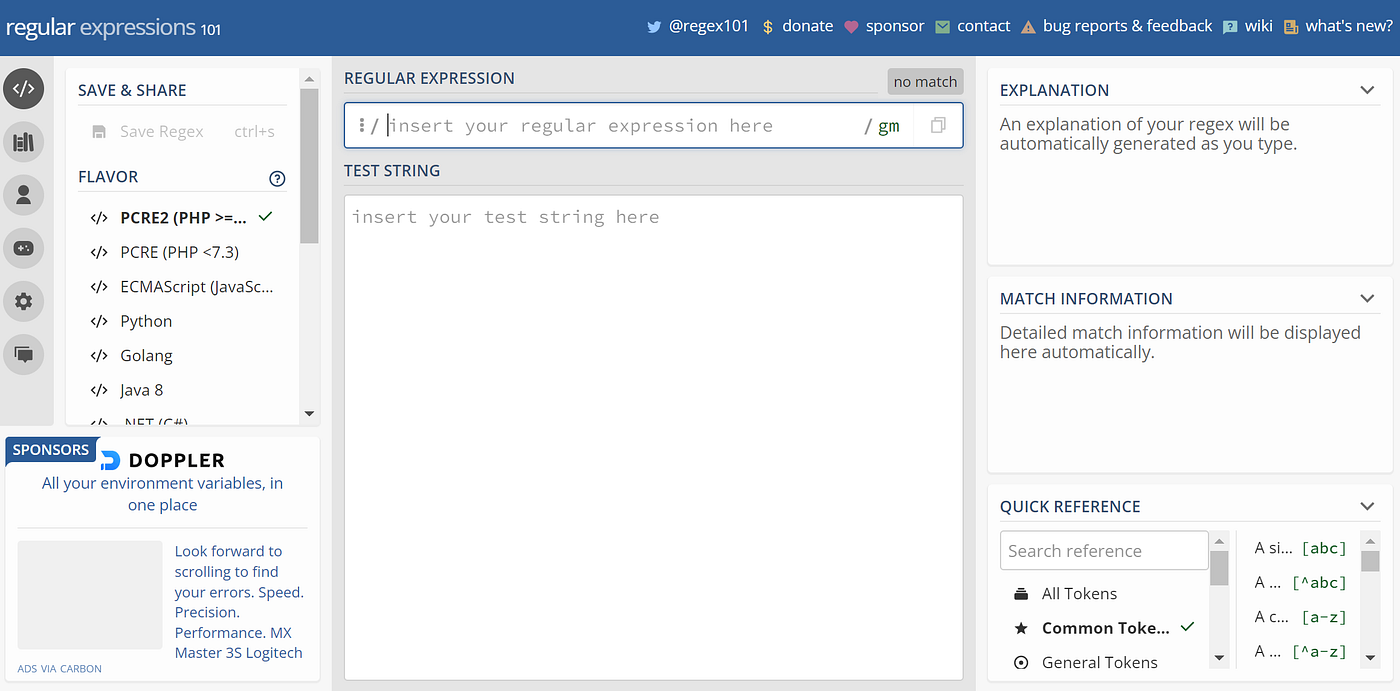
Task: Click the what's new notes icon
Action: tap(1291, 27)
